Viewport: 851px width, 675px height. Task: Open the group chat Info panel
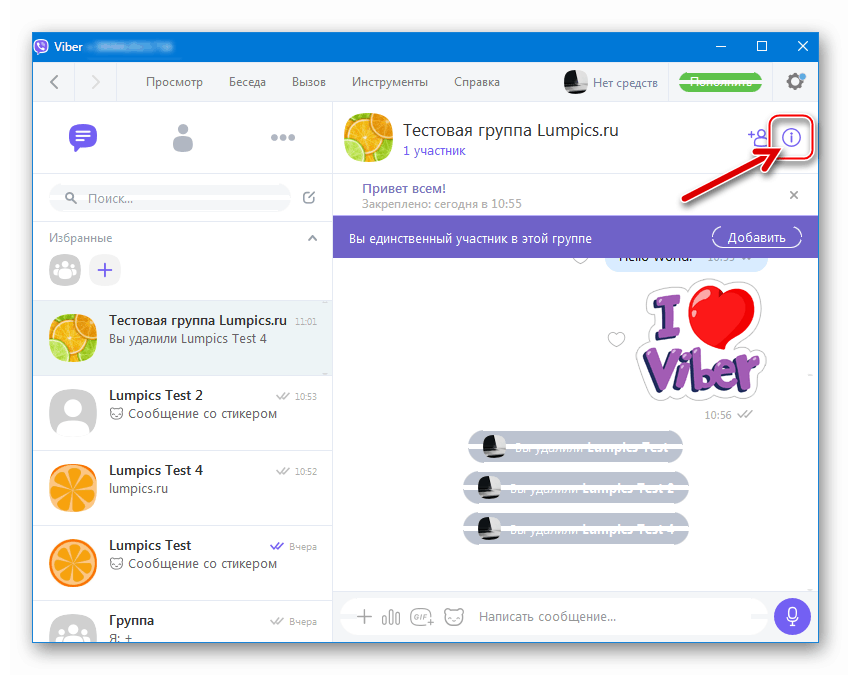pos(791,137)
